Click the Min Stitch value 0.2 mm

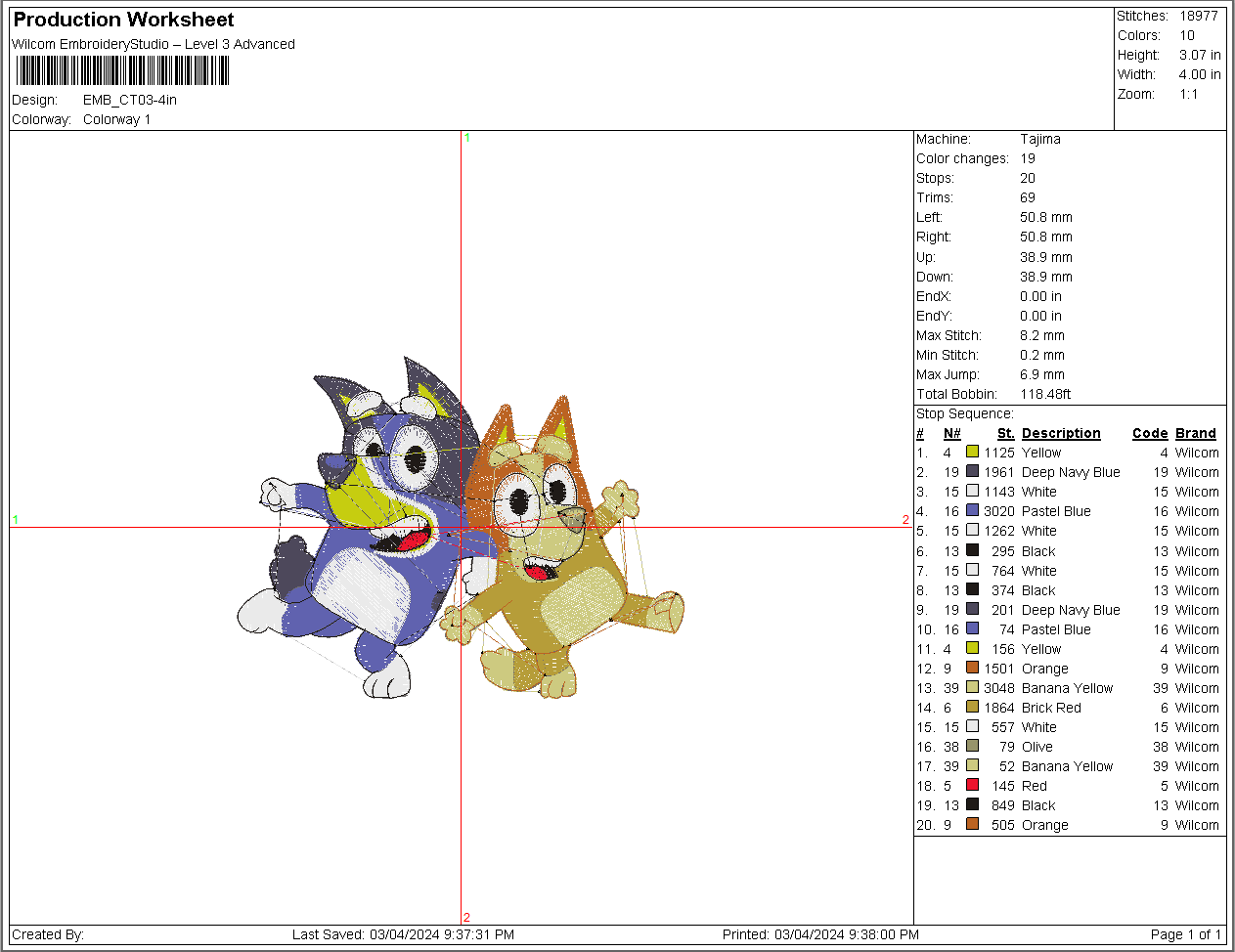pyautogui.click(x=1042, y=355)
